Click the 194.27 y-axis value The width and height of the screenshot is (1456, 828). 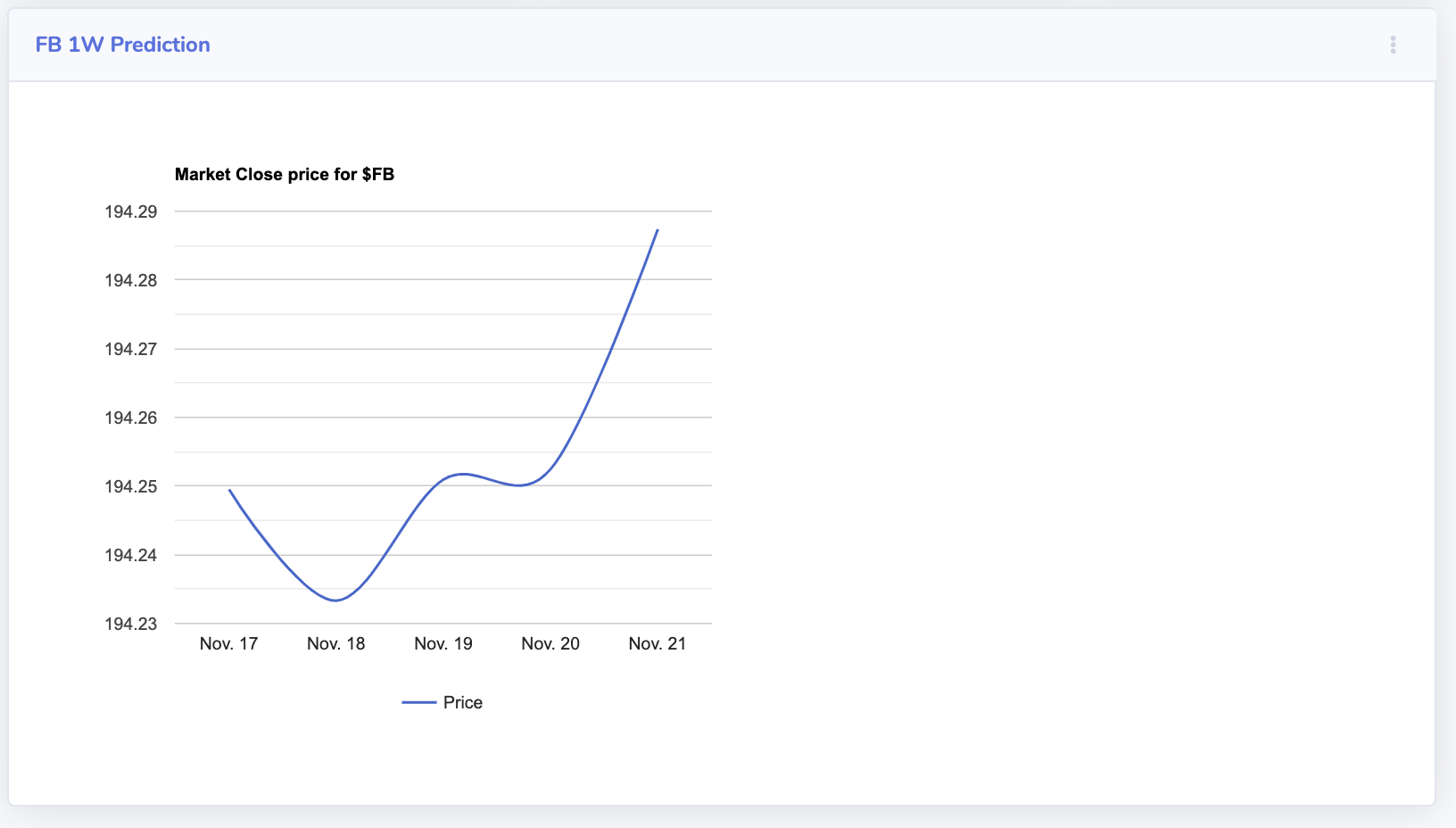pos(131,349)
